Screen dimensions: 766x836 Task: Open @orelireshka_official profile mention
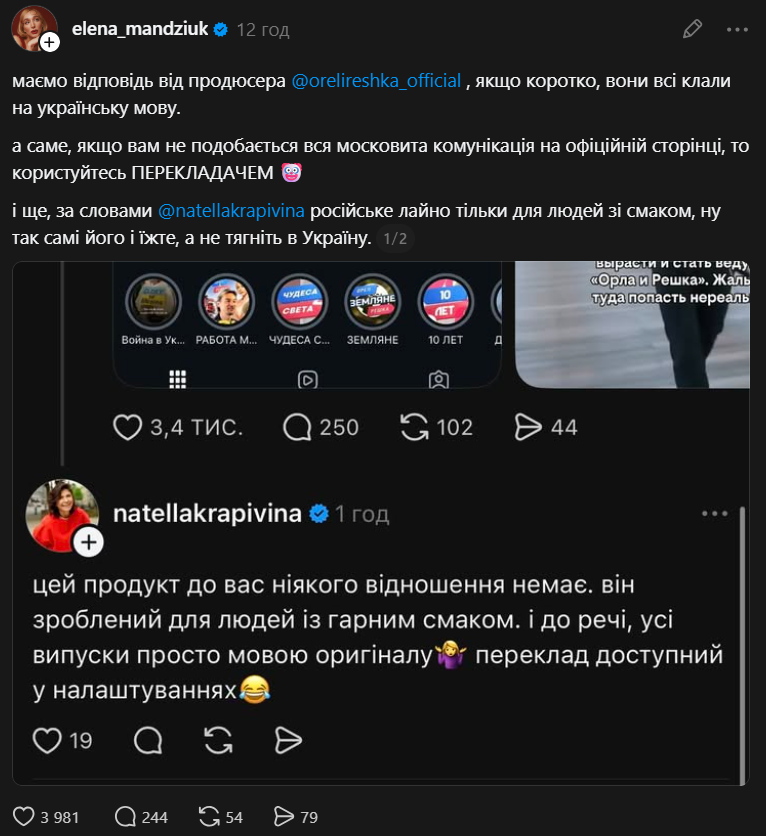(376, 81)
